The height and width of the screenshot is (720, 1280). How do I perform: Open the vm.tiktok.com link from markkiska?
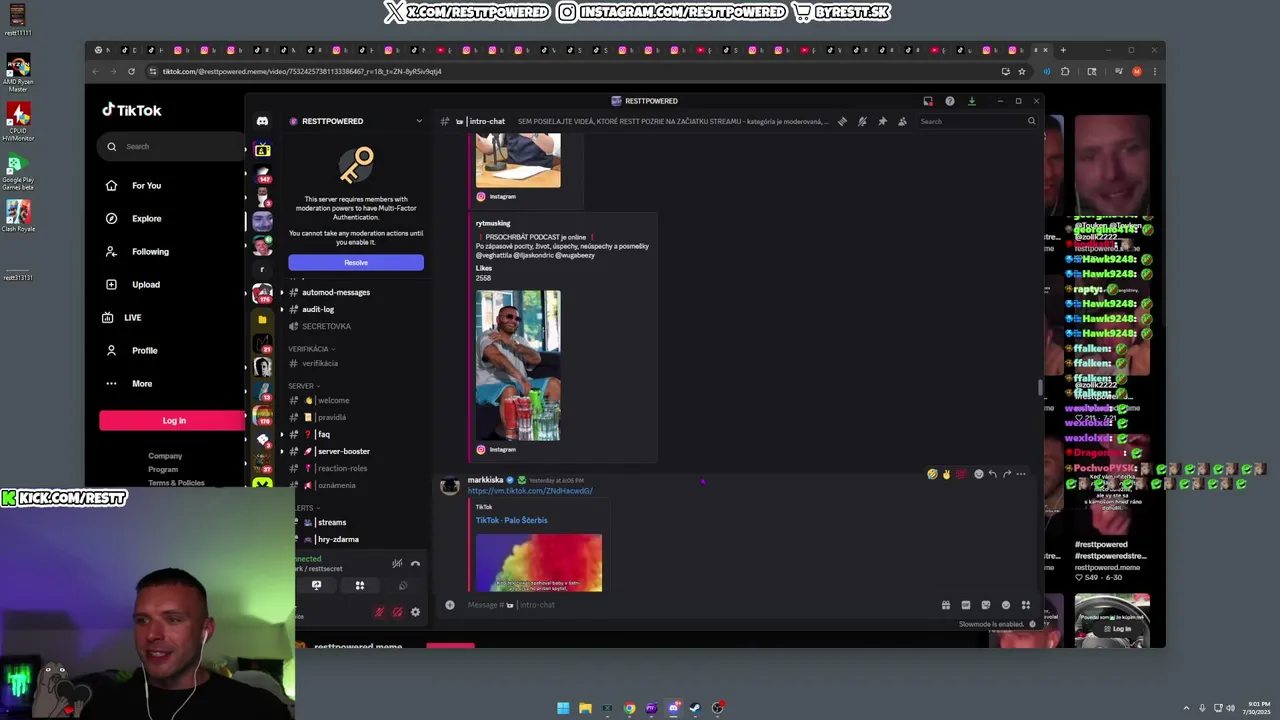tap(530, 491)
